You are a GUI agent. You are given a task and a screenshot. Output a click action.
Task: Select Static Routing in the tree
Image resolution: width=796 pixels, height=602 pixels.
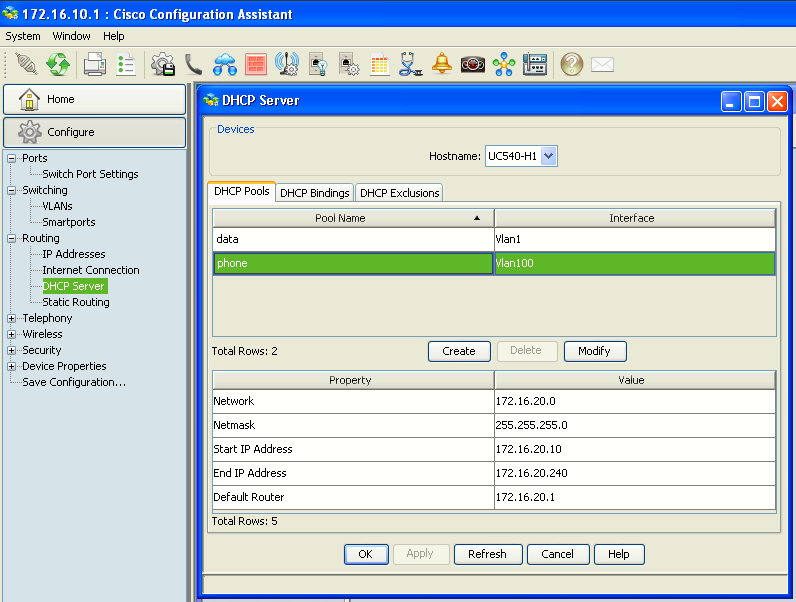click(x=76, y=303)
